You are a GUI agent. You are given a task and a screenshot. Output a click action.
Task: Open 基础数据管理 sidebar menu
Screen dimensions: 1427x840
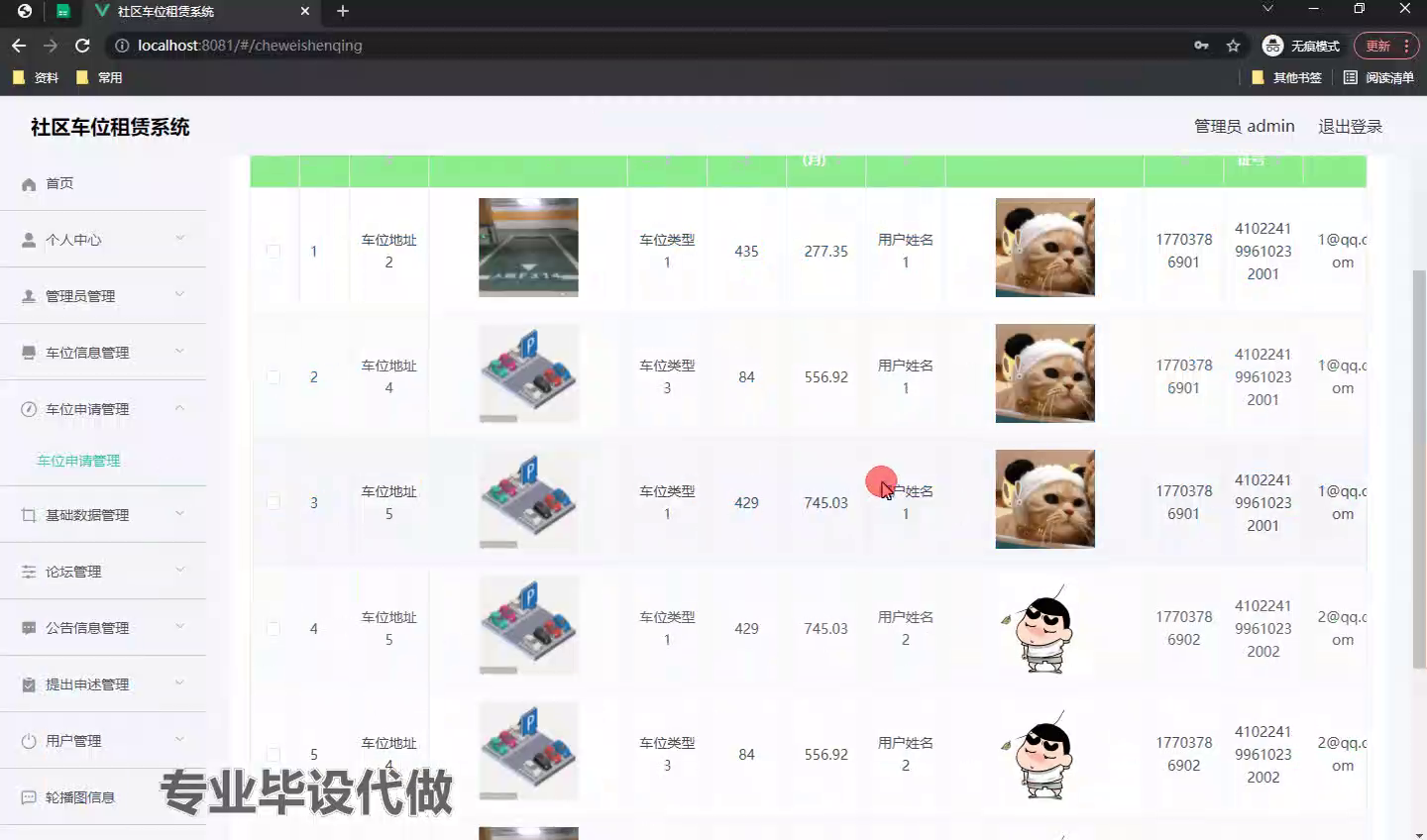pos(103,515)
